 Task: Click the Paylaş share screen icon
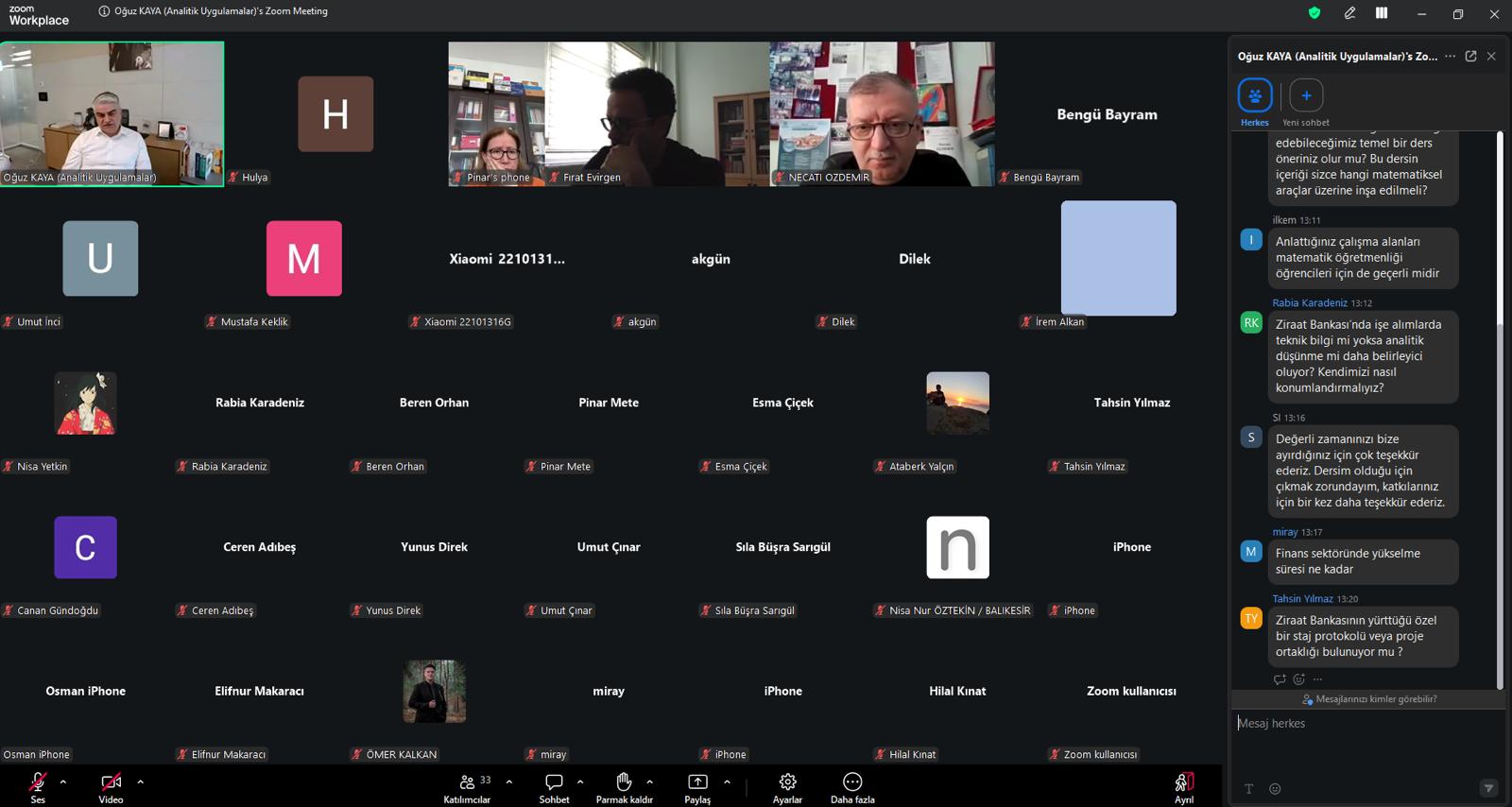point(697,787)
